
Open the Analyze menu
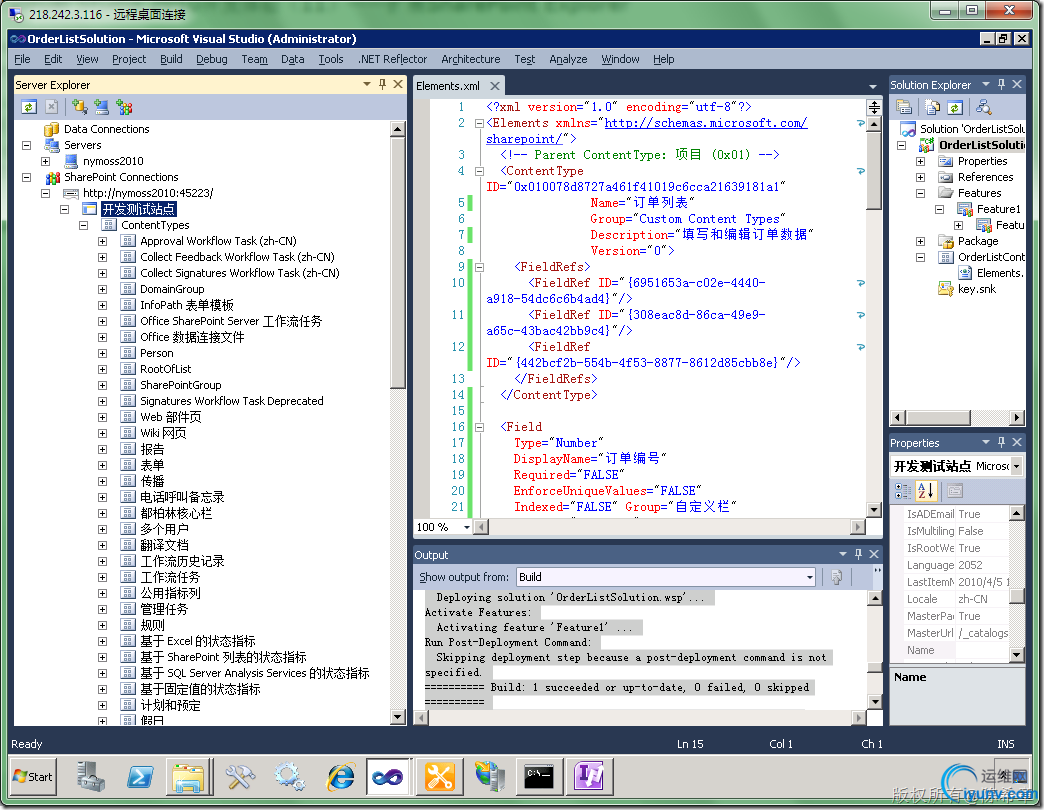568,59
